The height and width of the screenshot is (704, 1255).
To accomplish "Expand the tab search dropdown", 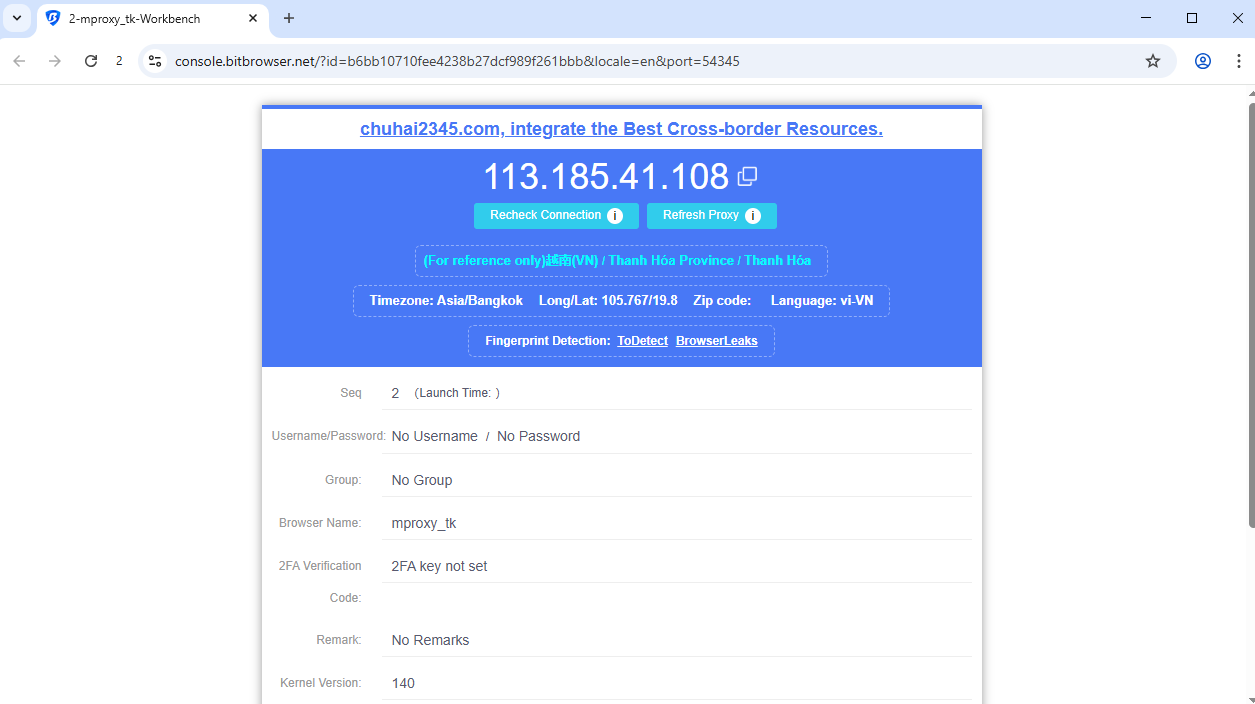I will pos(17,18).
